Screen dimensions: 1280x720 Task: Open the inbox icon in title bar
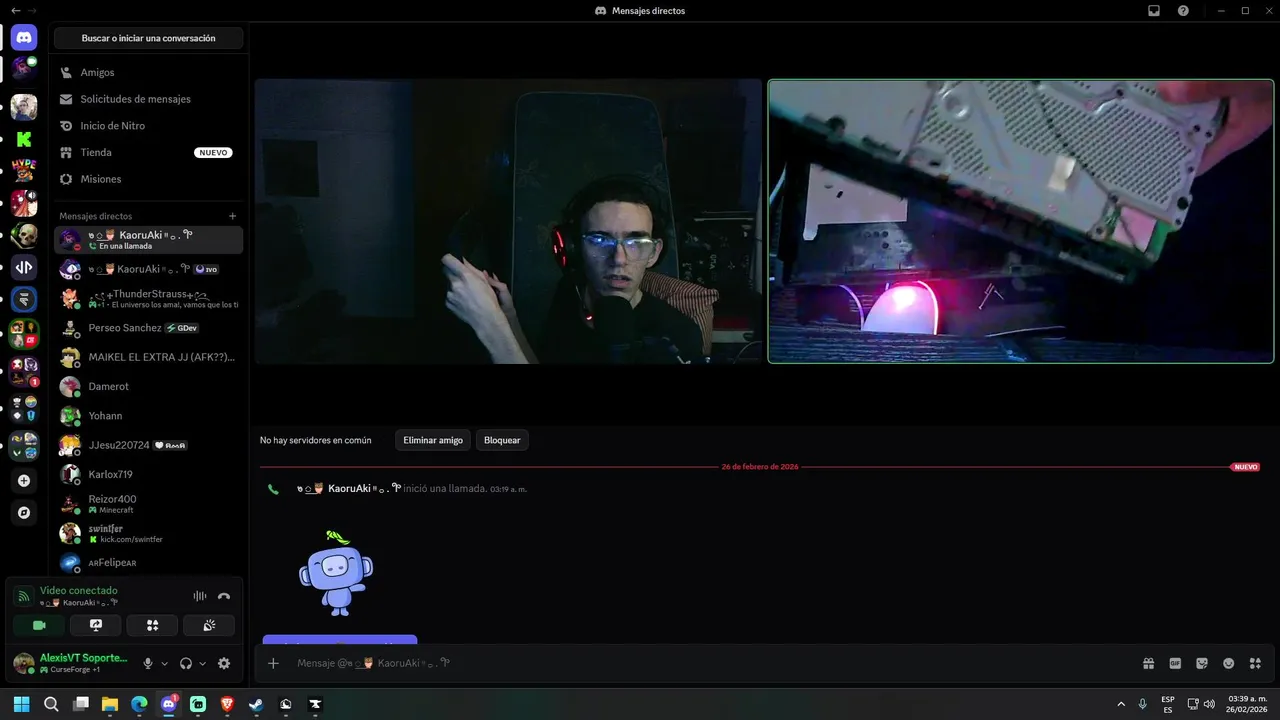click(x=1153, y=11)
